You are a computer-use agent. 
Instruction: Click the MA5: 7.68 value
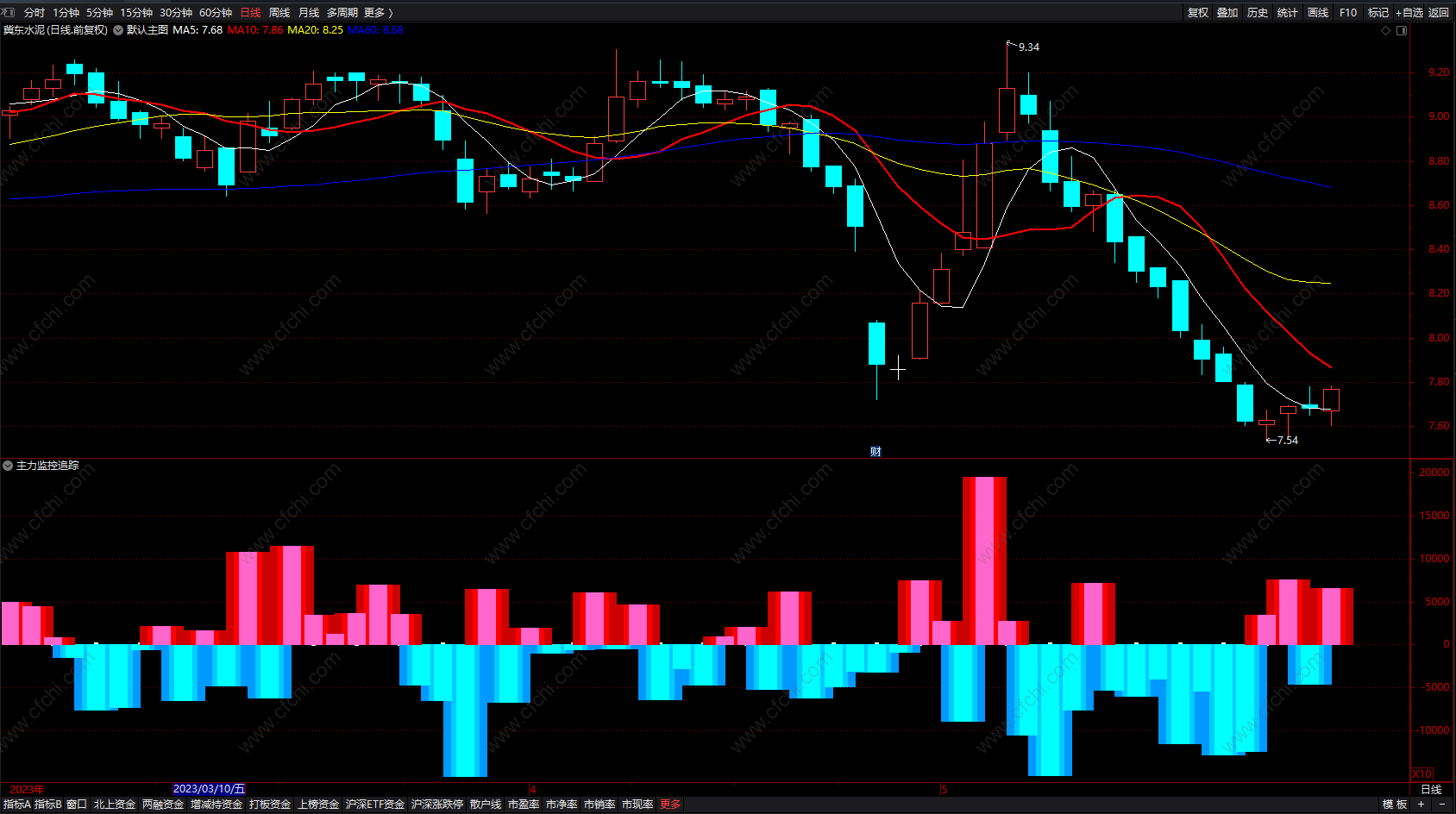(x=198, y=30)
